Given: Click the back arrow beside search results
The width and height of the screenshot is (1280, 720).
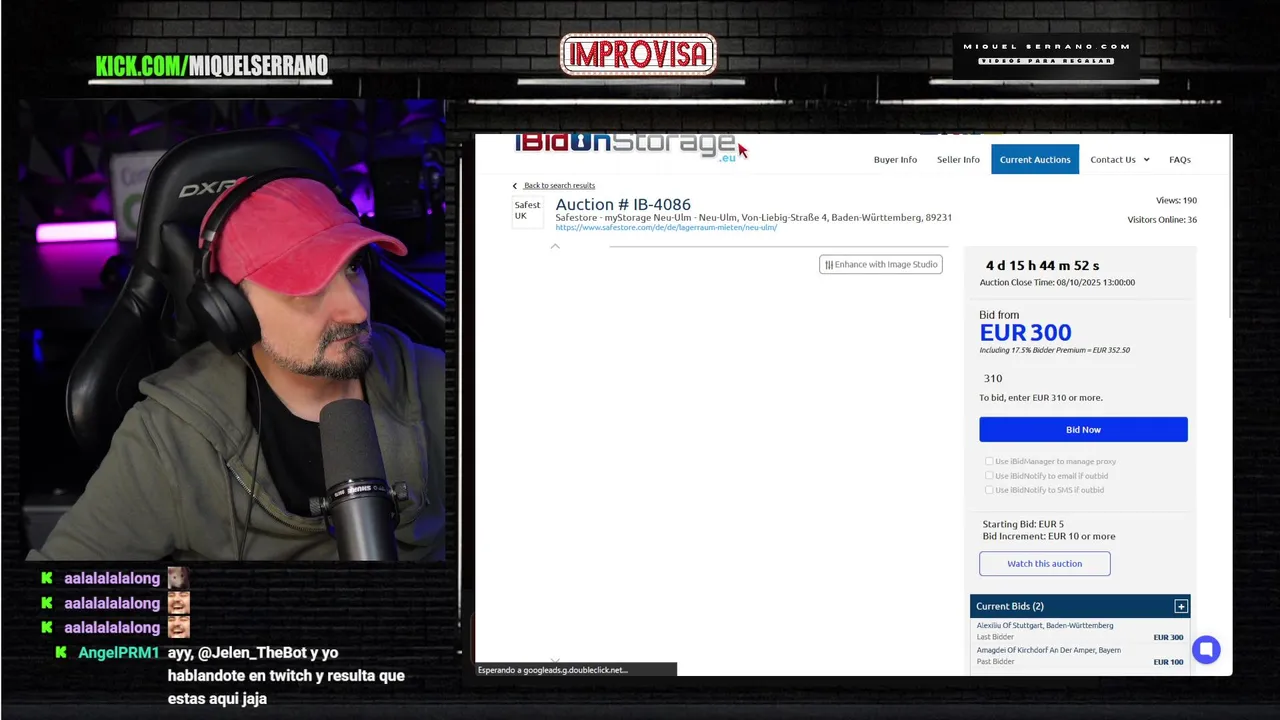Looking at the screenshot, I should click(x=515, y=186).
